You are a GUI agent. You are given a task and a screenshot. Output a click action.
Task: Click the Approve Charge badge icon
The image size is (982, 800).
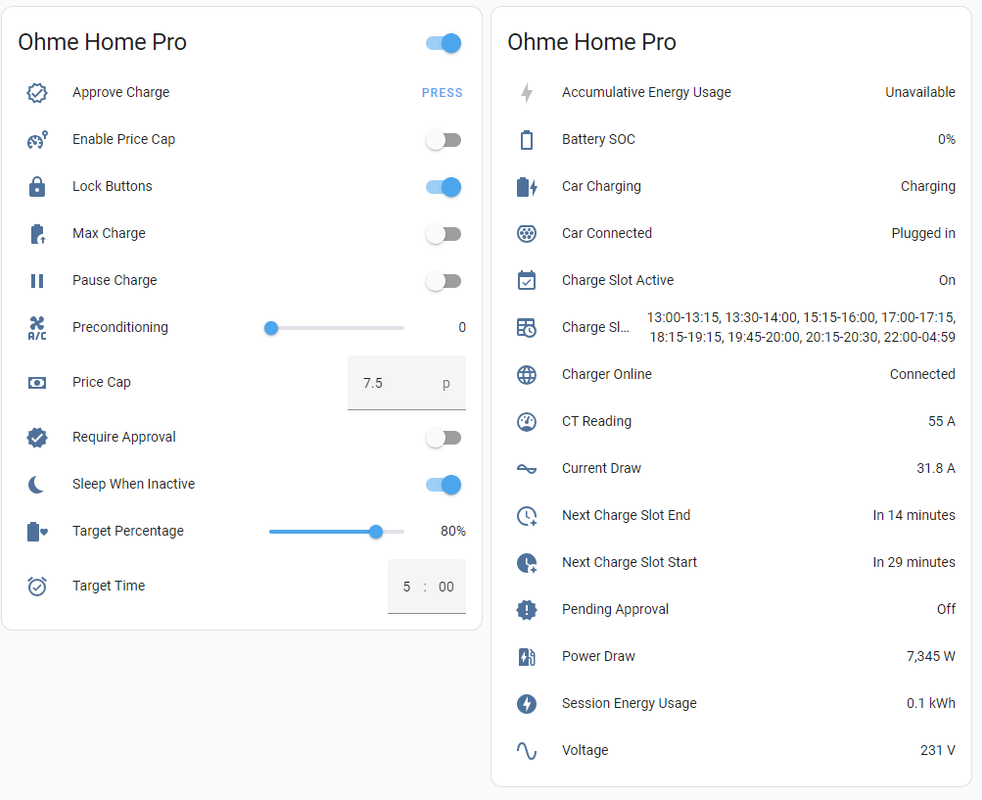coord(37,93)
